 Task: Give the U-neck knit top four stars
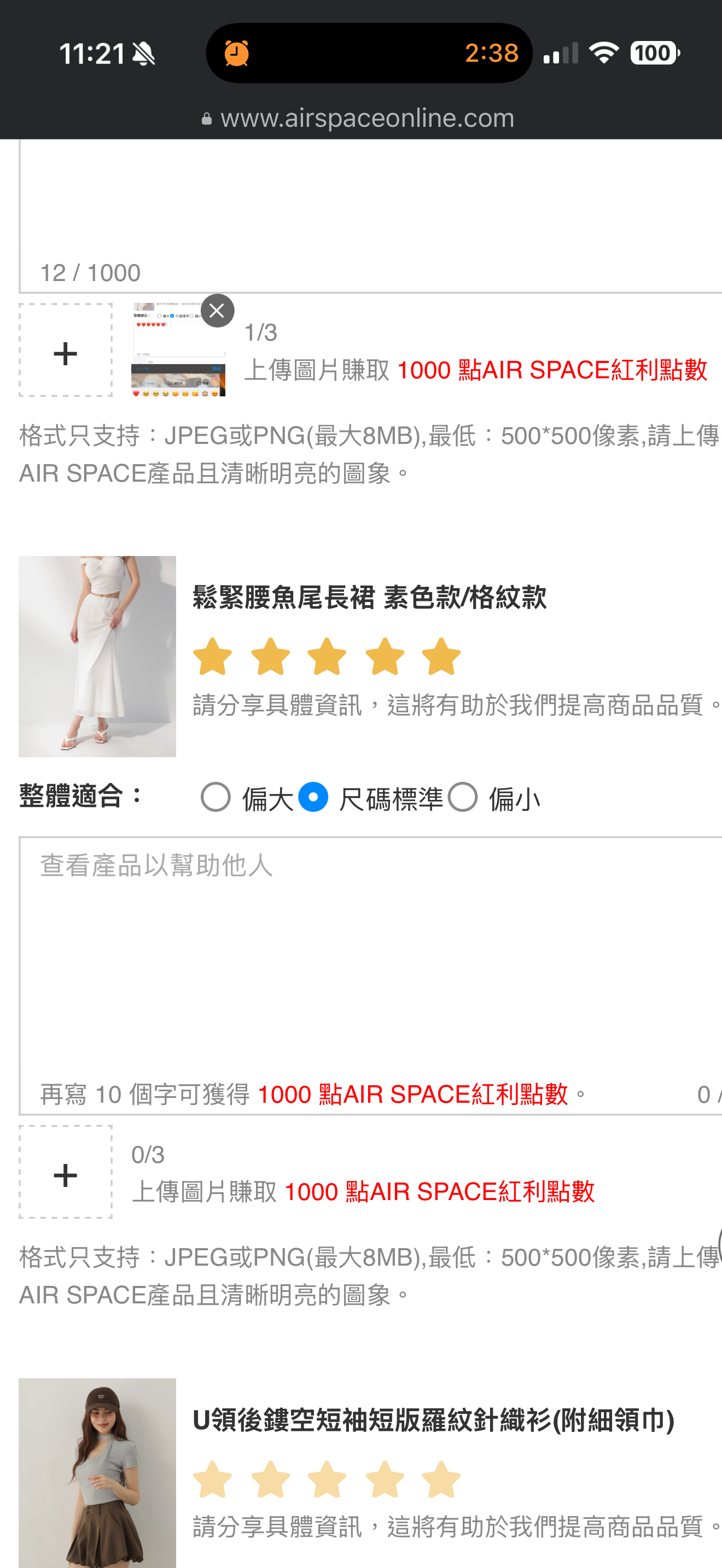pyautogui.click(x=385, y=1478)
